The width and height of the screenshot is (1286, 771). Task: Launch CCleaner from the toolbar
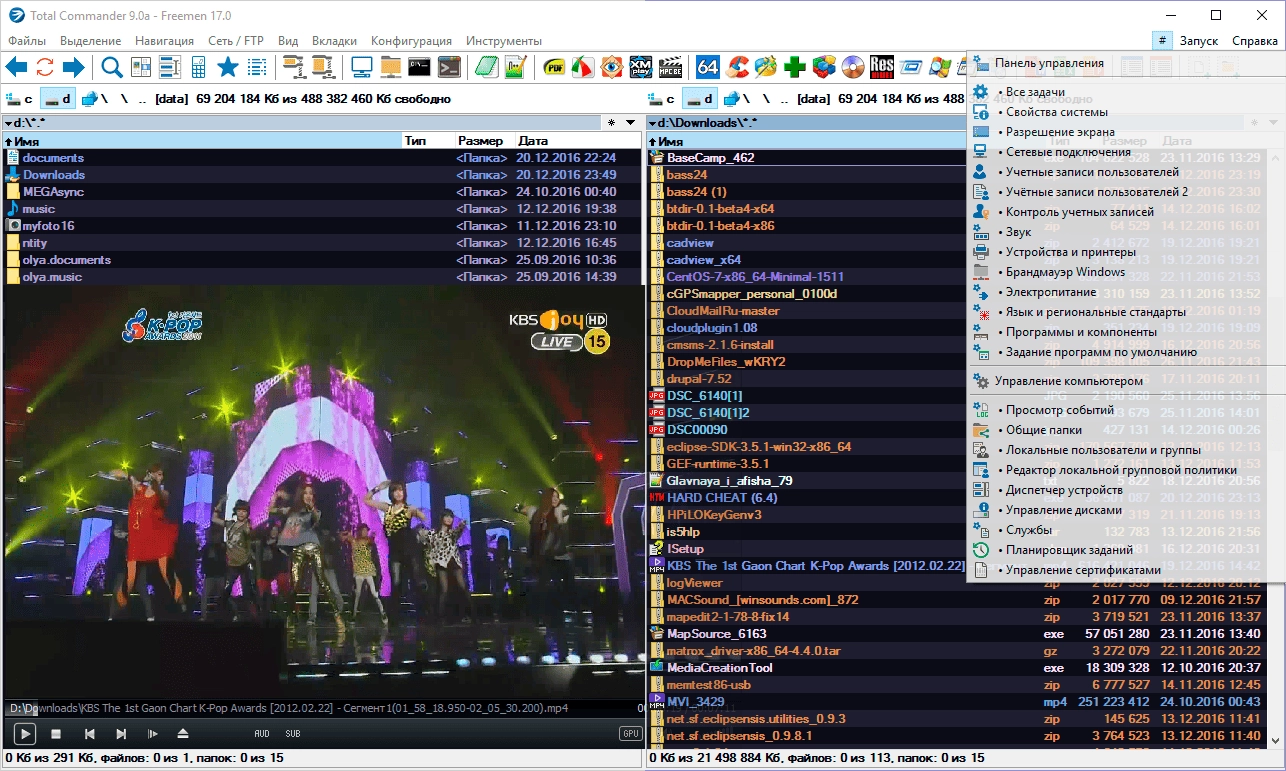pos(737,68)
